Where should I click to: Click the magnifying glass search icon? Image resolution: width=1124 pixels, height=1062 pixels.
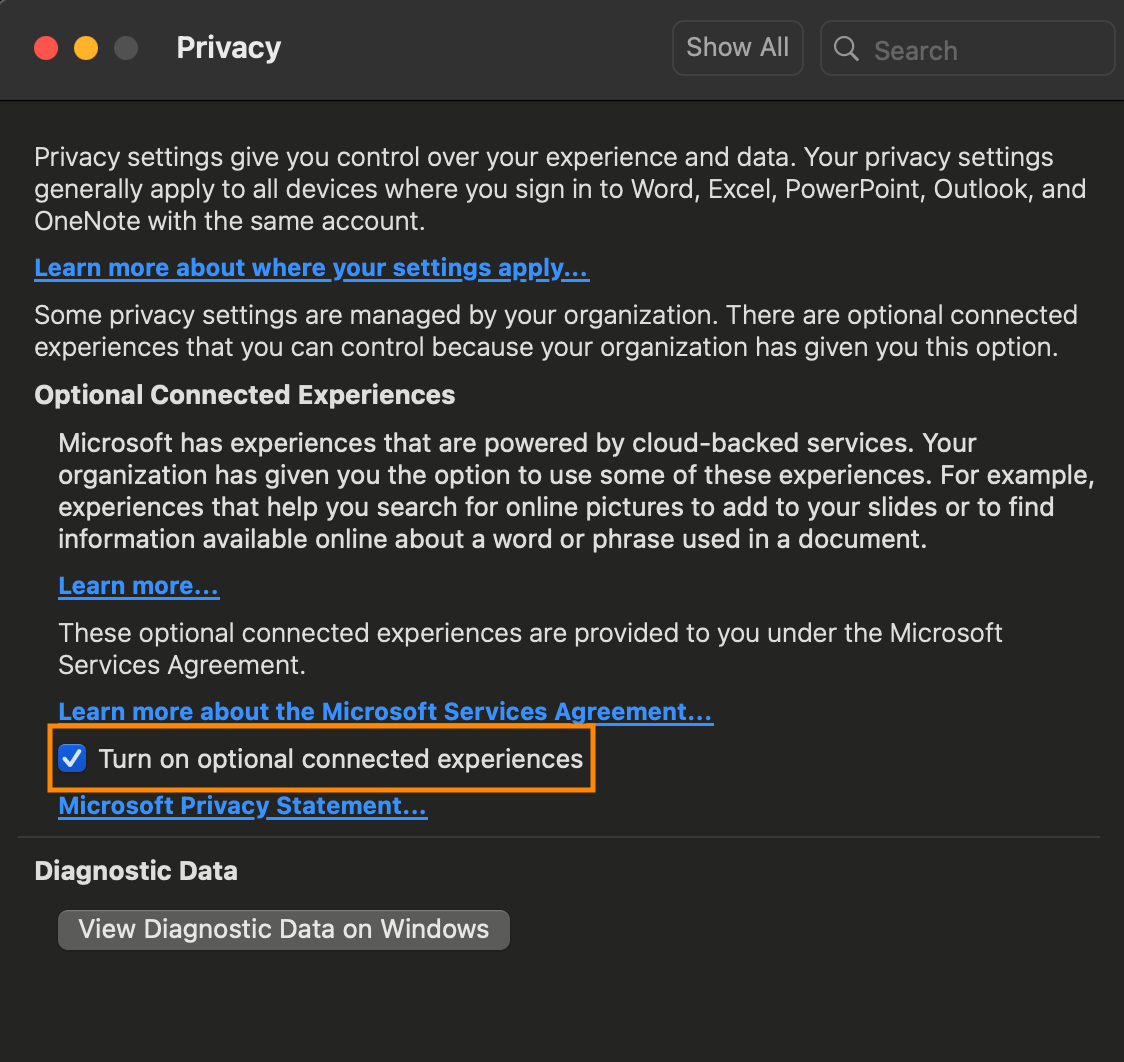846,49
